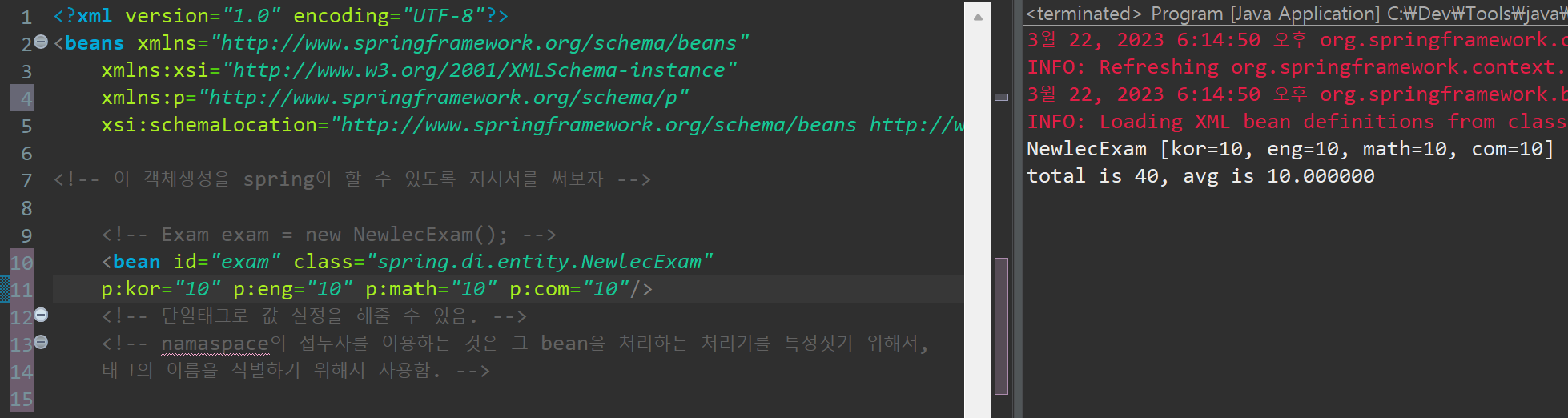Click the xmlns:p namespace URL value

[x=444, y=98]
